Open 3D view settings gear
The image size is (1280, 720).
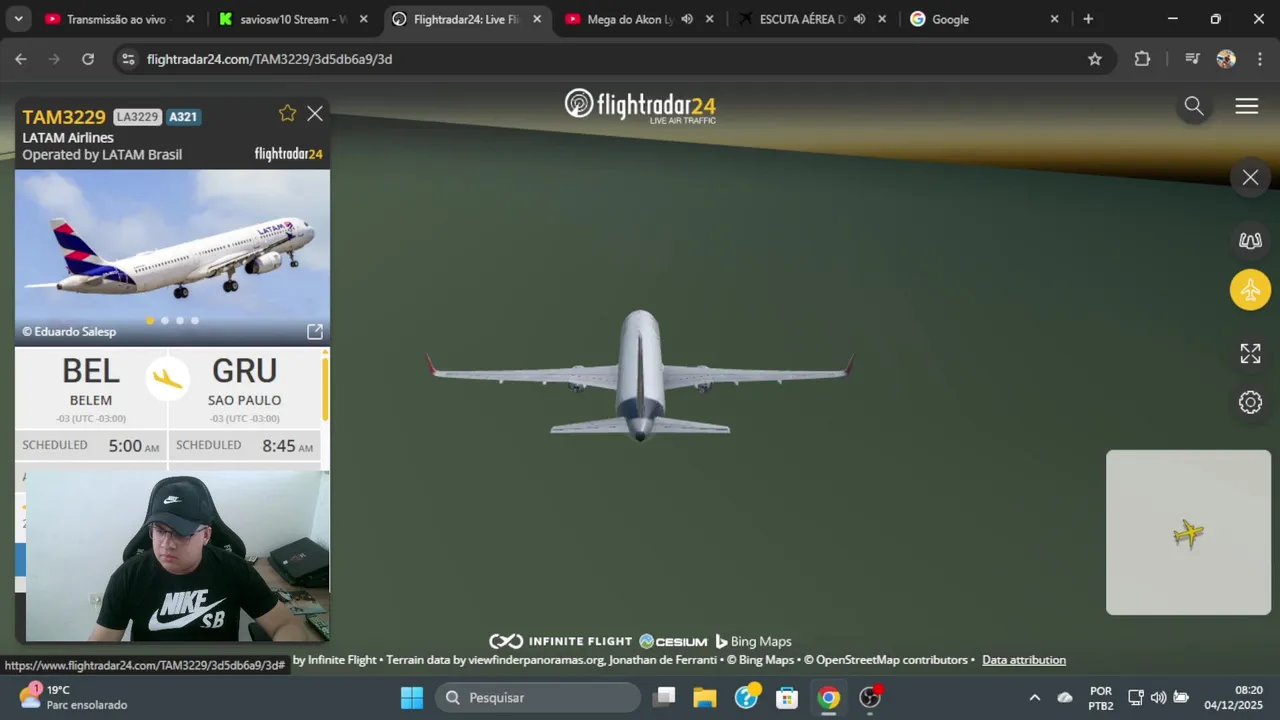pyautogui.click(x=1250, y=402)
